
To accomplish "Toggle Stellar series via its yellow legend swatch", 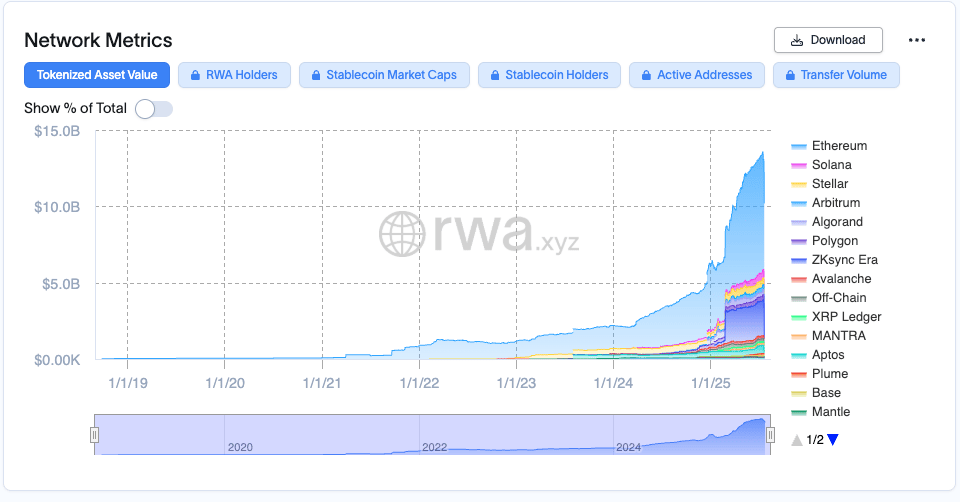I will pyautogui.click(x=798, y=184).
